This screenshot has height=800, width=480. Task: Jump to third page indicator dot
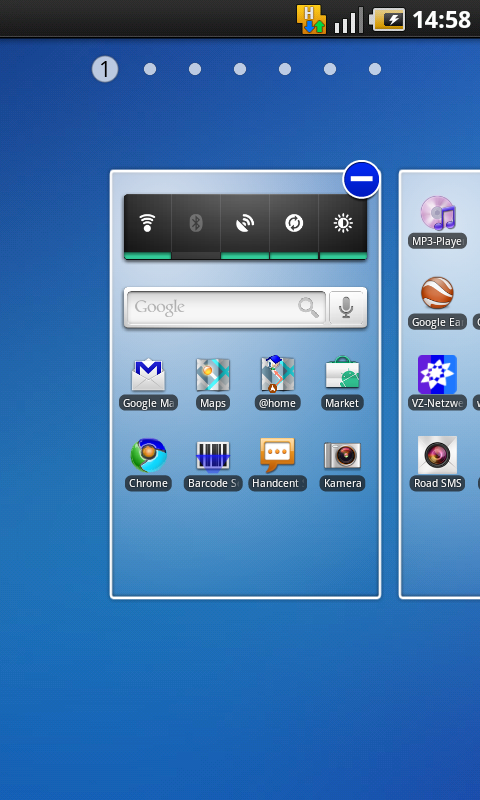tap(195, 69)
